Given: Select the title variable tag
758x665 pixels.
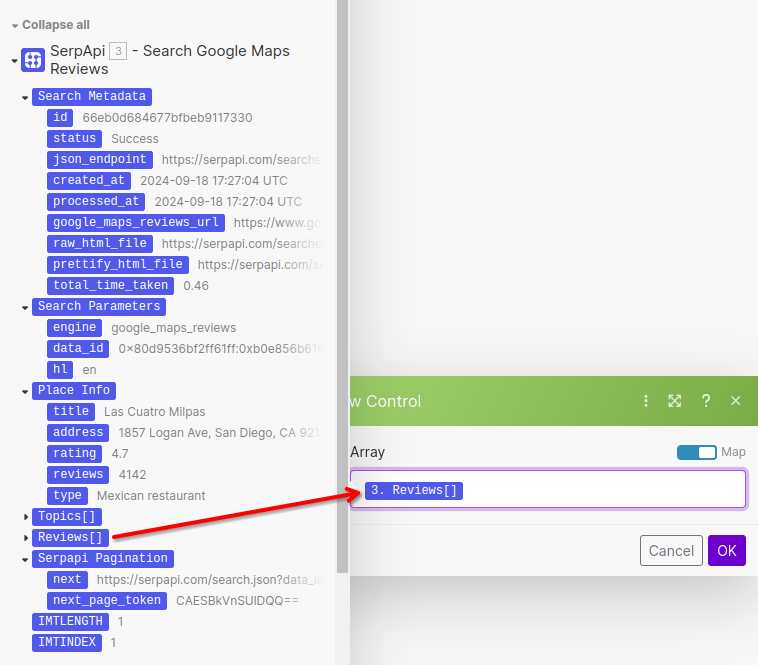Looking at the screenshot, I should tap(71, 412).
